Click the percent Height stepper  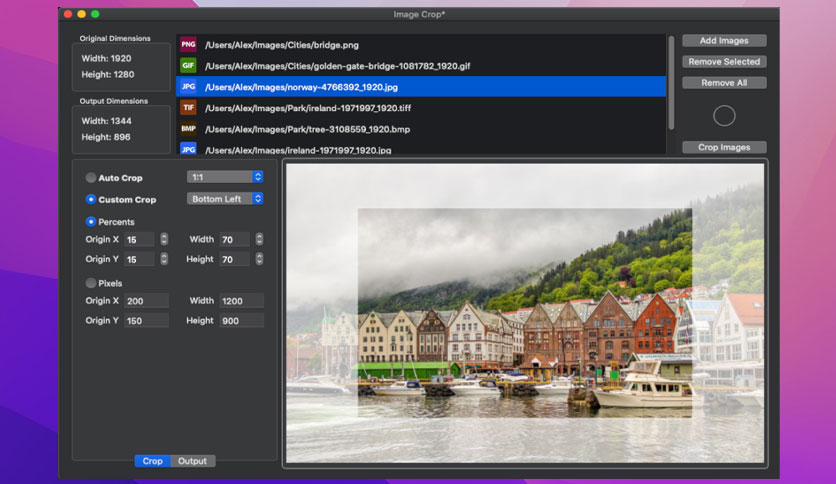[259, 259]
